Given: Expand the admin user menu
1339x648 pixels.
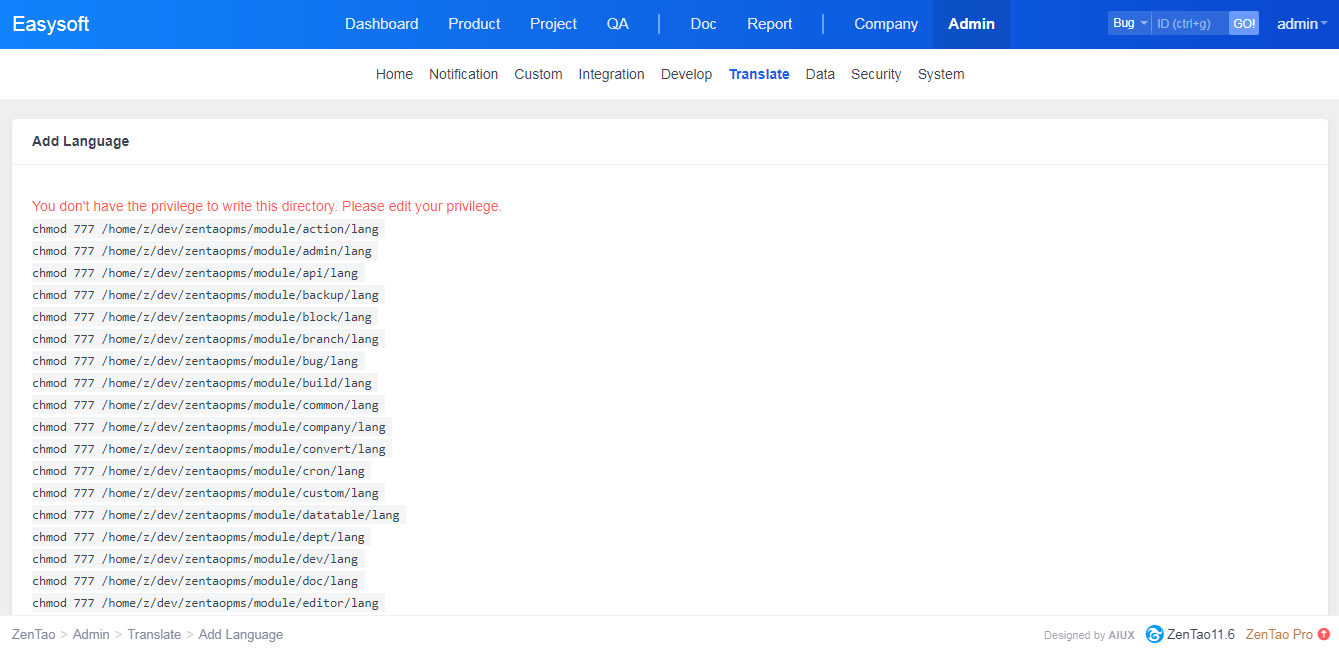Looking at the screenshot, I should pos(1301,24).
